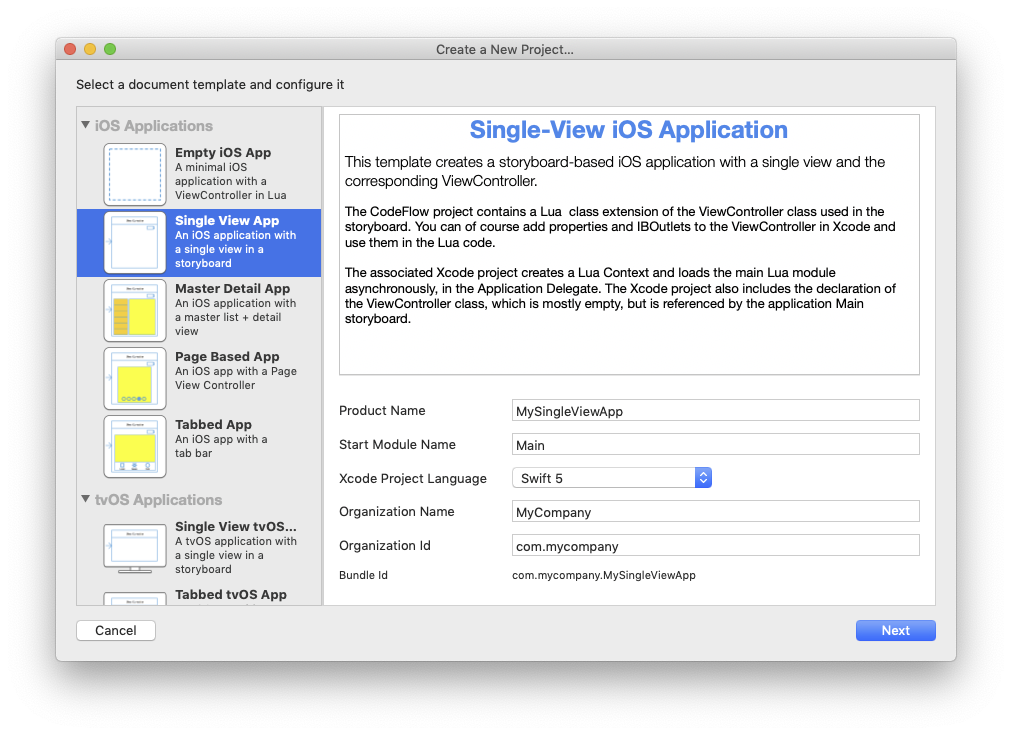Edit the Organization Name field
1012x735 pixels.
(x=715, y=512)
